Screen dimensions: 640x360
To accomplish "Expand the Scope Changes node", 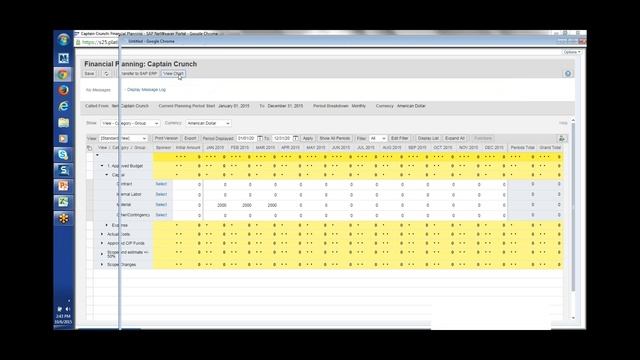I will (x=102, y=264).
